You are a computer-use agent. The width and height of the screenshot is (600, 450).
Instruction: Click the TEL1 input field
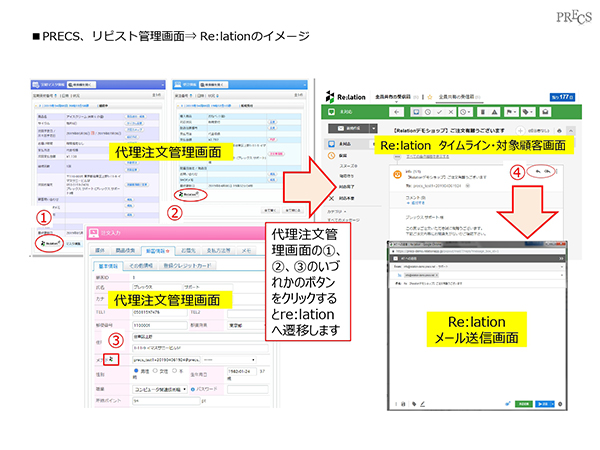pyautogui.click(x=160, y=313)
